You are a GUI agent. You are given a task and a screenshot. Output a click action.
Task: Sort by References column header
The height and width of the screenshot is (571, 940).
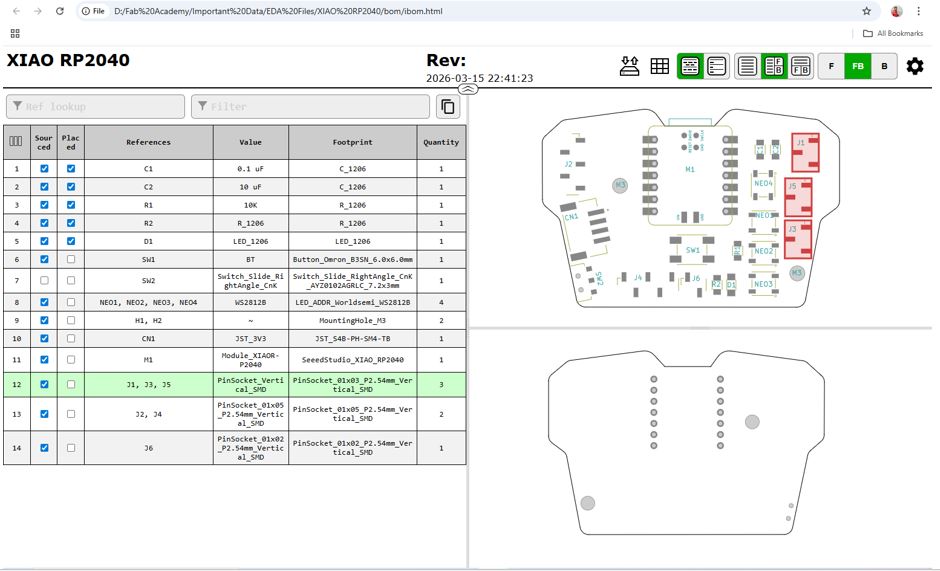[x=149, y=142]
